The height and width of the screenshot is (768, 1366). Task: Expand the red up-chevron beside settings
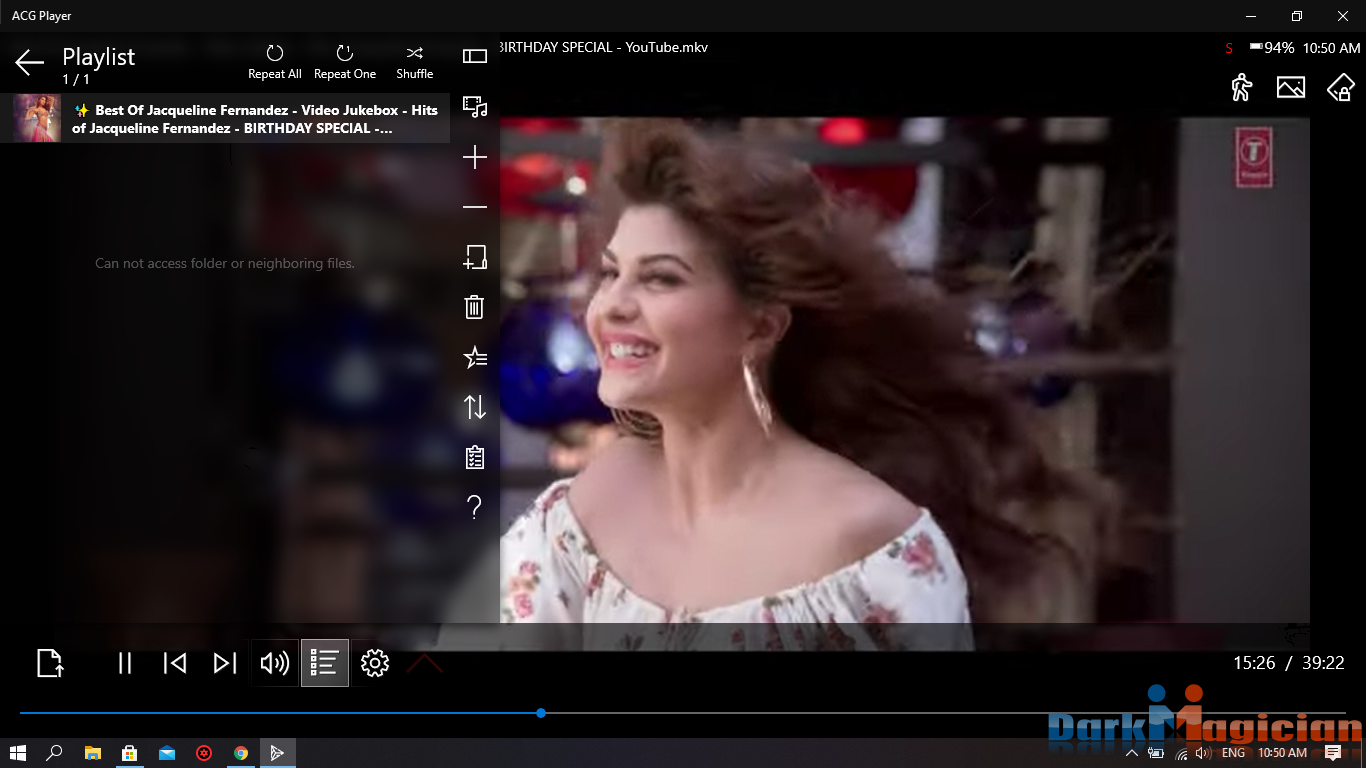pyautogui.click(x=425, y=663)
